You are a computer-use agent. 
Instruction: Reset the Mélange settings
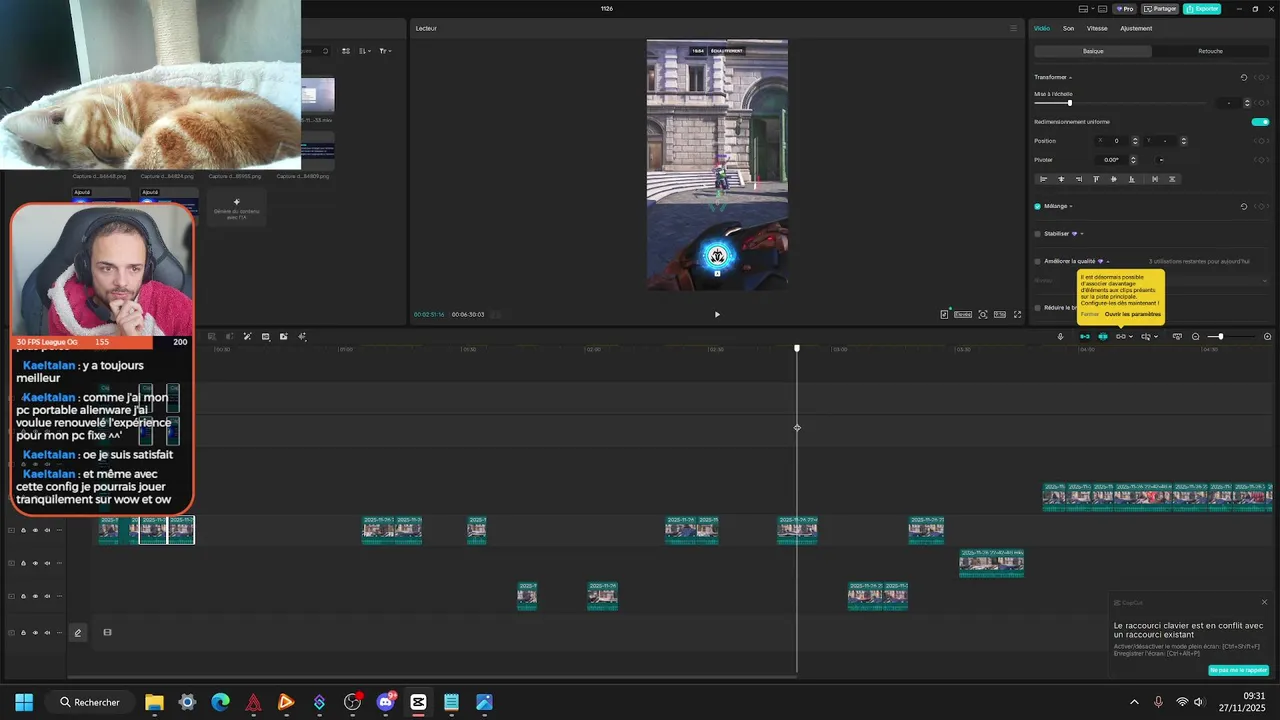[1244, 206]
